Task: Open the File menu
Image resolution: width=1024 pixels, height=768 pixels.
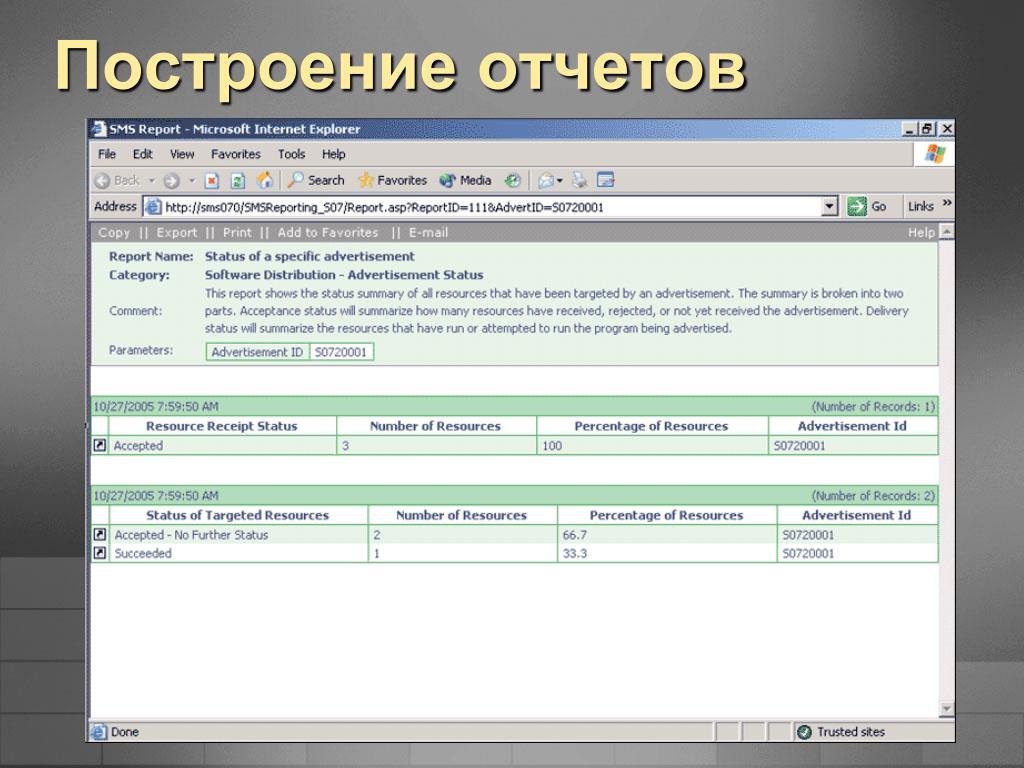Action: 107,154
